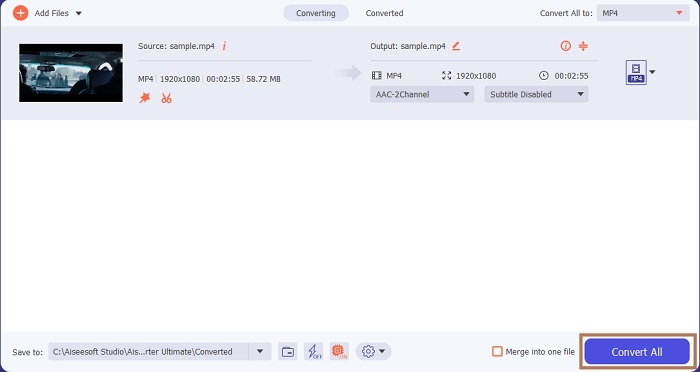Click the Convert All button
The height and width of the screenshot is (372, 700).
(x=637, y=352)
